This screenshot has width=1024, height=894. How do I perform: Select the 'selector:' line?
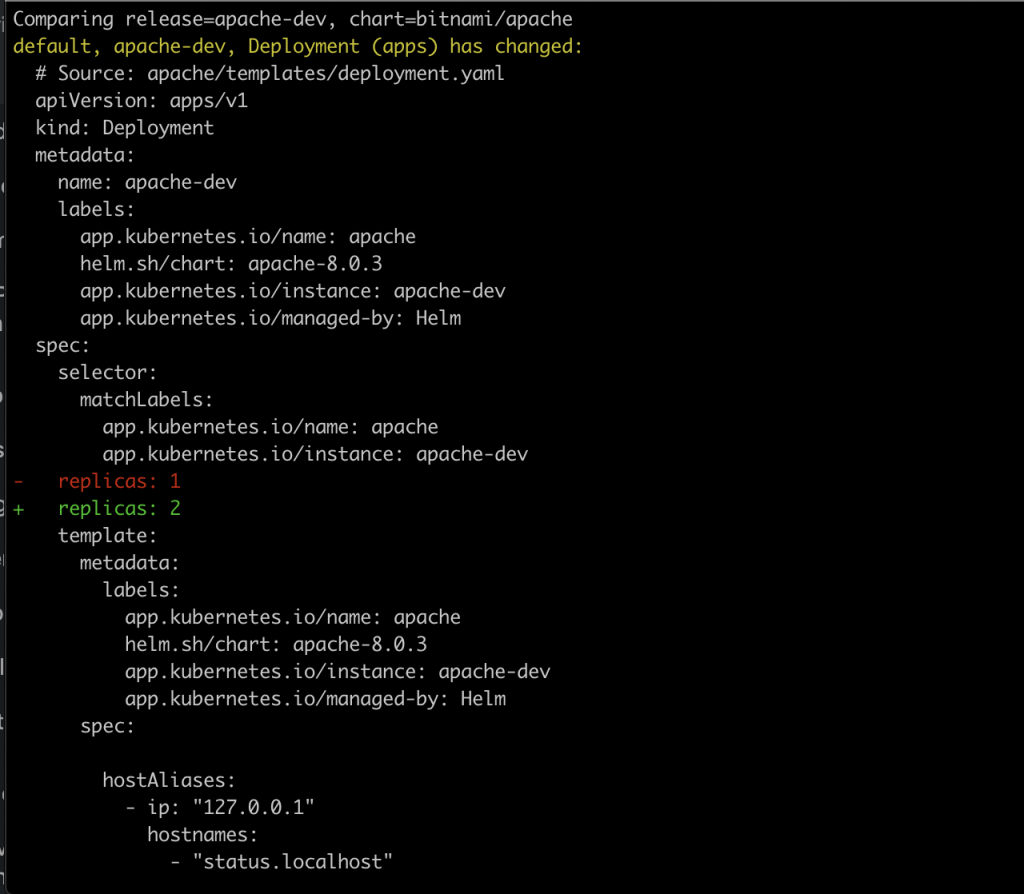click(107, 373)
